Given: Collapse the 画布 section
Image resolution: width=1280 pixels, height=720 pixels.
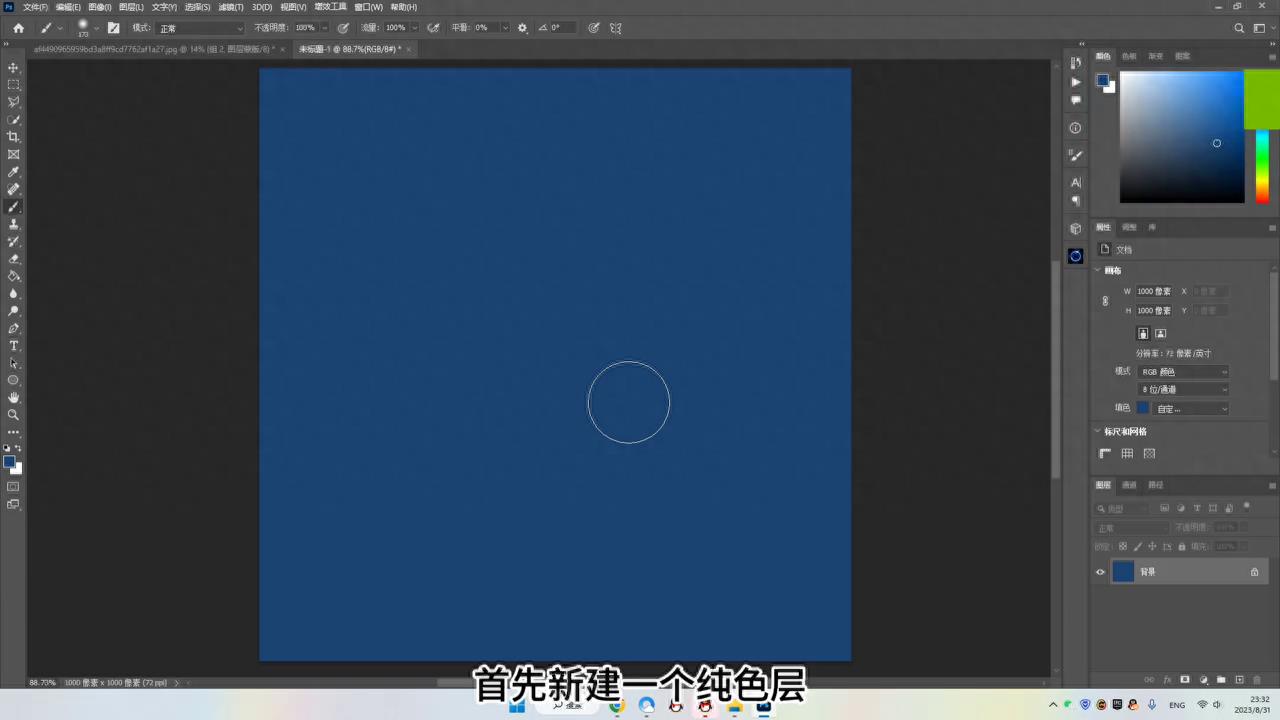Looking at the screenshot, I should pos(1098,270).
